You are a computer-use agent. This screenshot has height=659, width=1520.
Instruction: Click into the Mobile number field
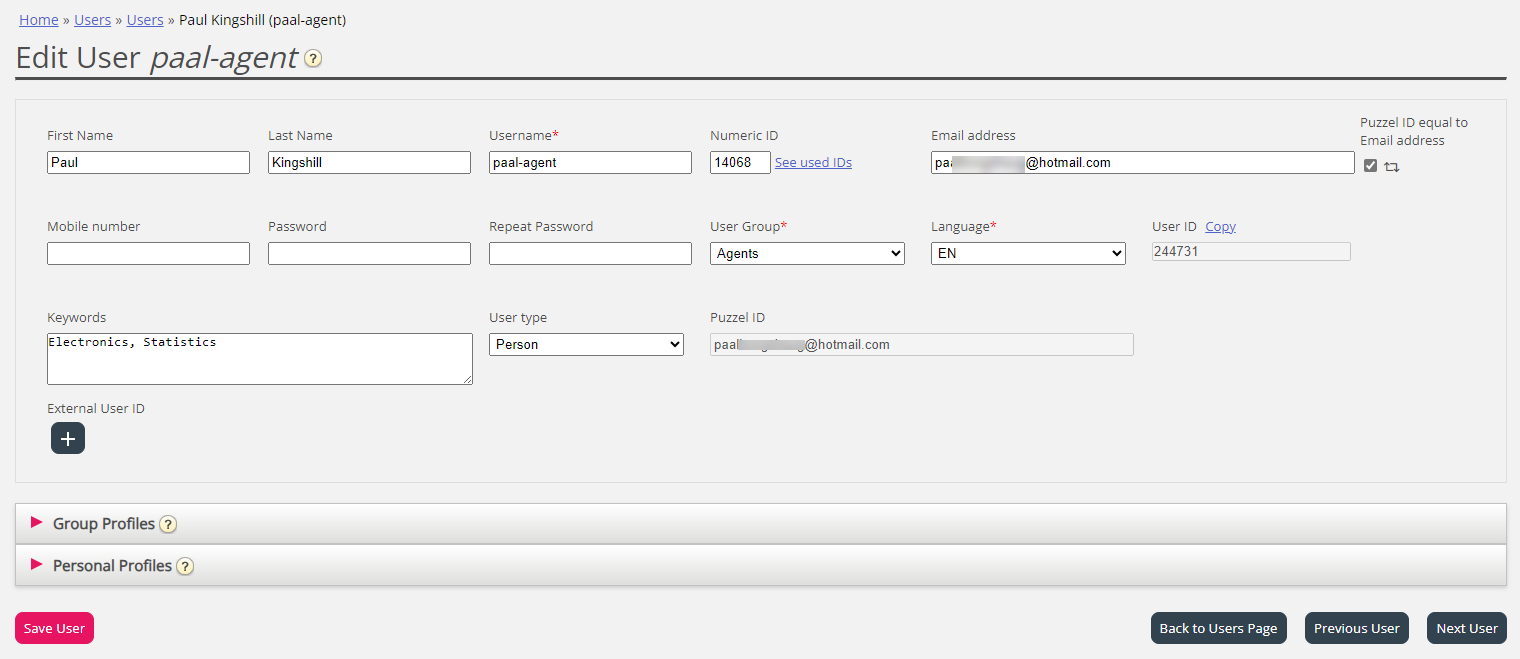click(148, 253)
